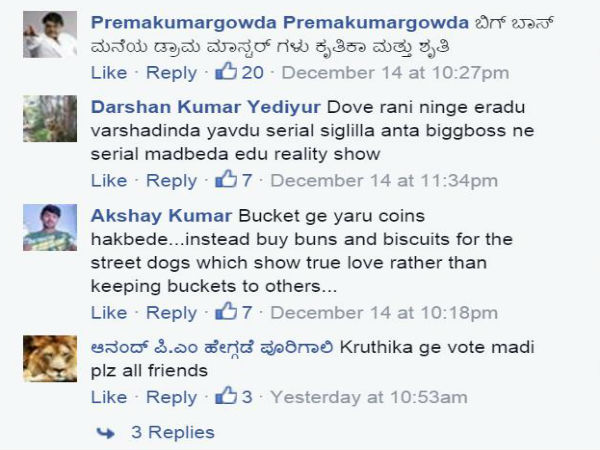The image size is (600, 450).
Task: Like Akshay Kumar's bucket comment
Action: point(109,313)
